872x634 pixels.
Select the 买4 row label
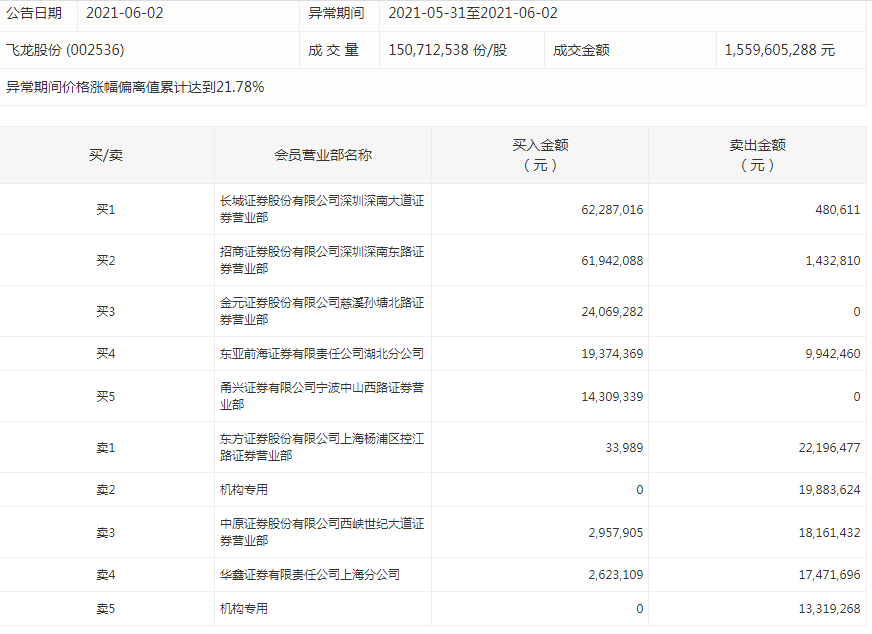(106, 354)
